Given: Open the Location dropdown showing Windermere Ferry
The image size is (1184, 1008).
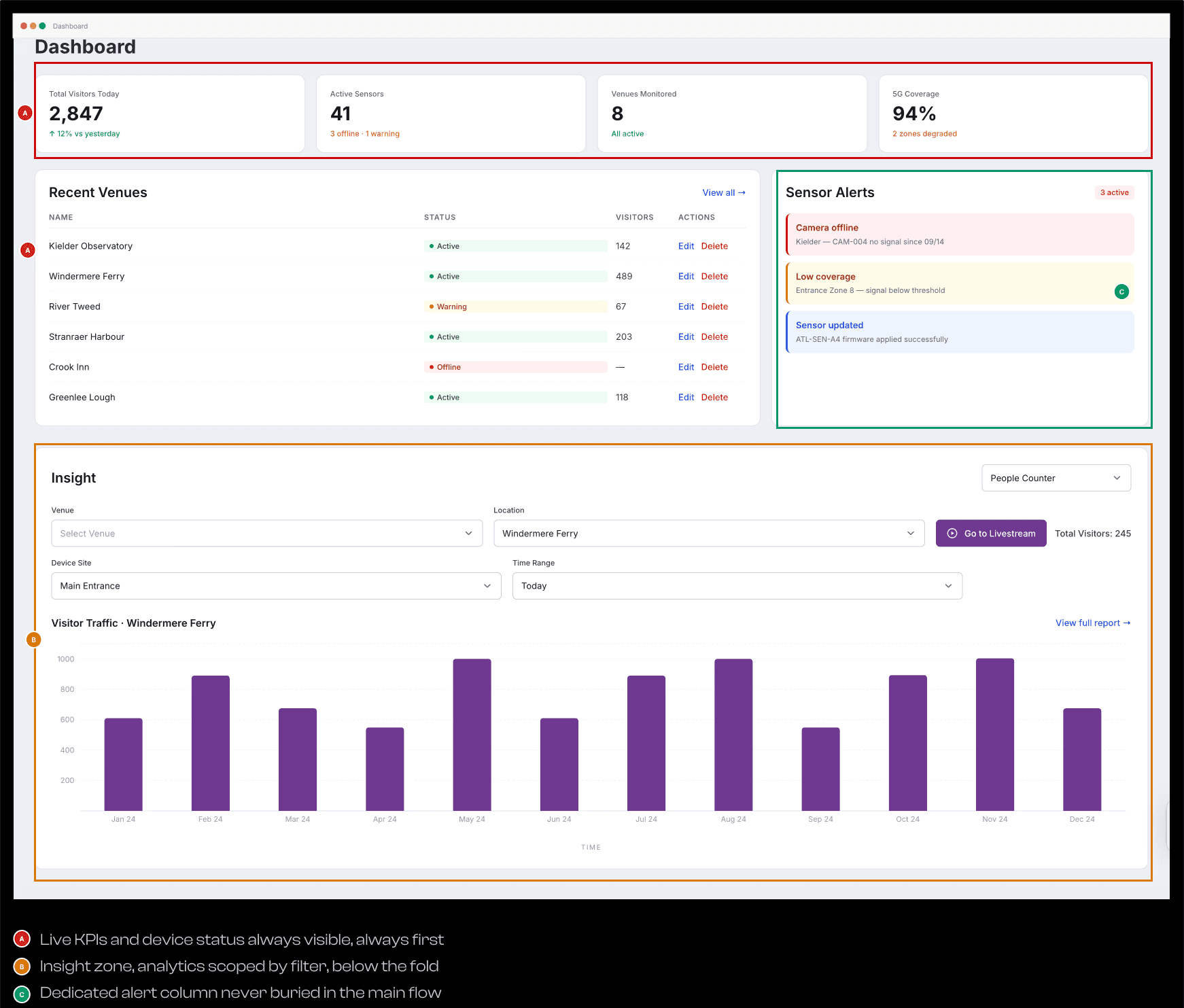Looking at the screenshot, I should pyautogui.click(x=709, y=534).
